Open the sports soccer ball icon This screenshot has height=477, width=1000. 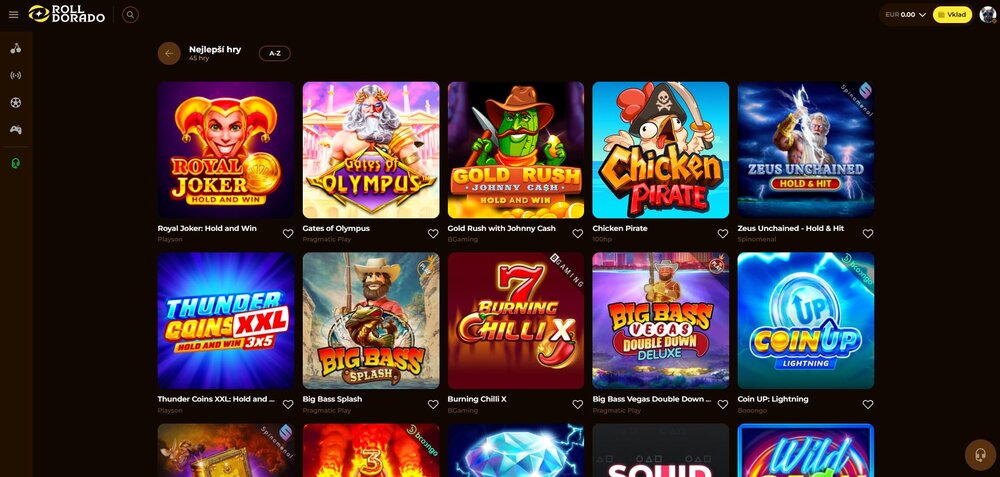pyautogui.click(x=16, y=103)
